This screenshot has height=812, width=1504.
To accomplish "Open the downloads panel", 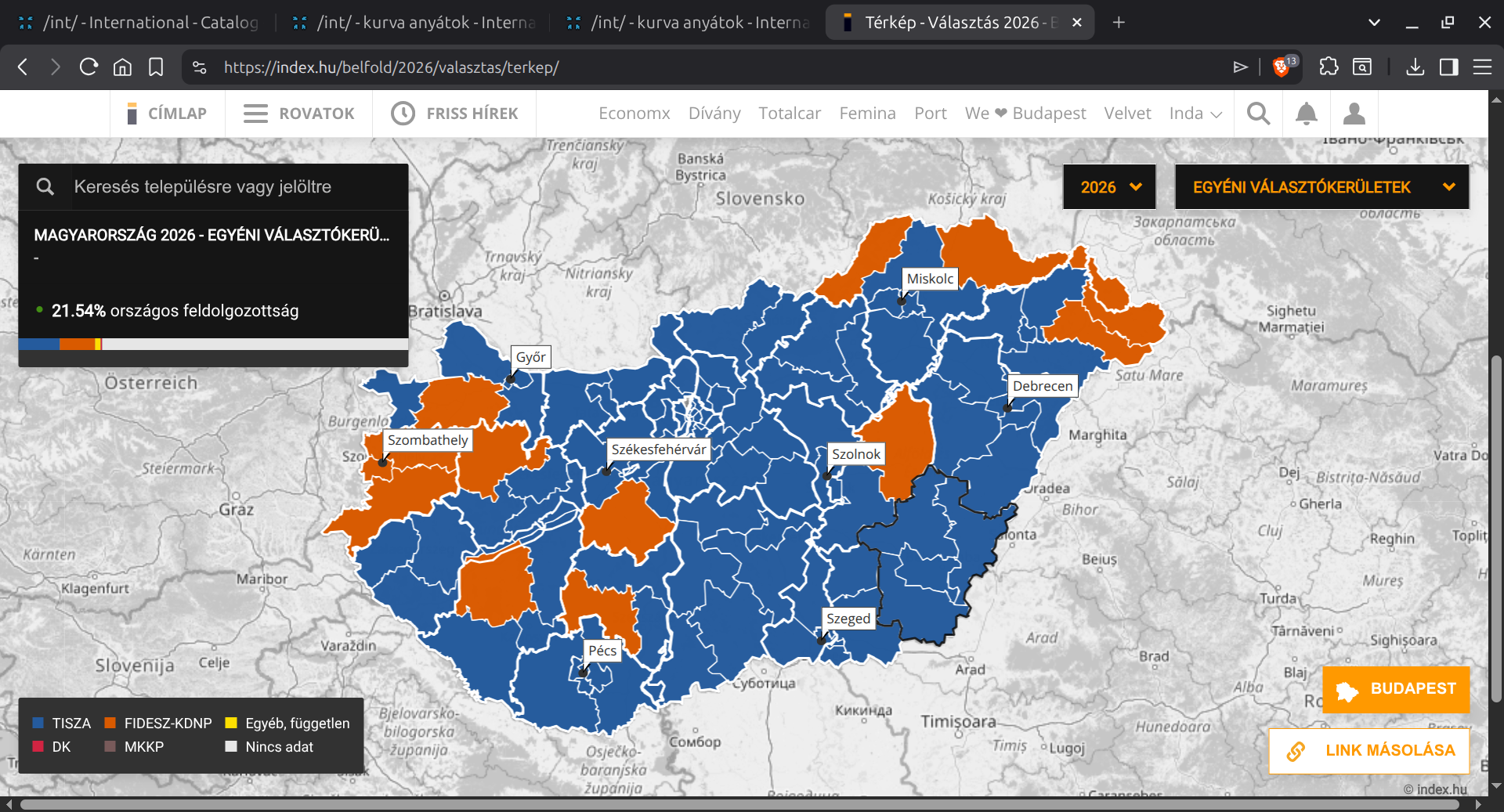I will click(x=1415, y=67).
